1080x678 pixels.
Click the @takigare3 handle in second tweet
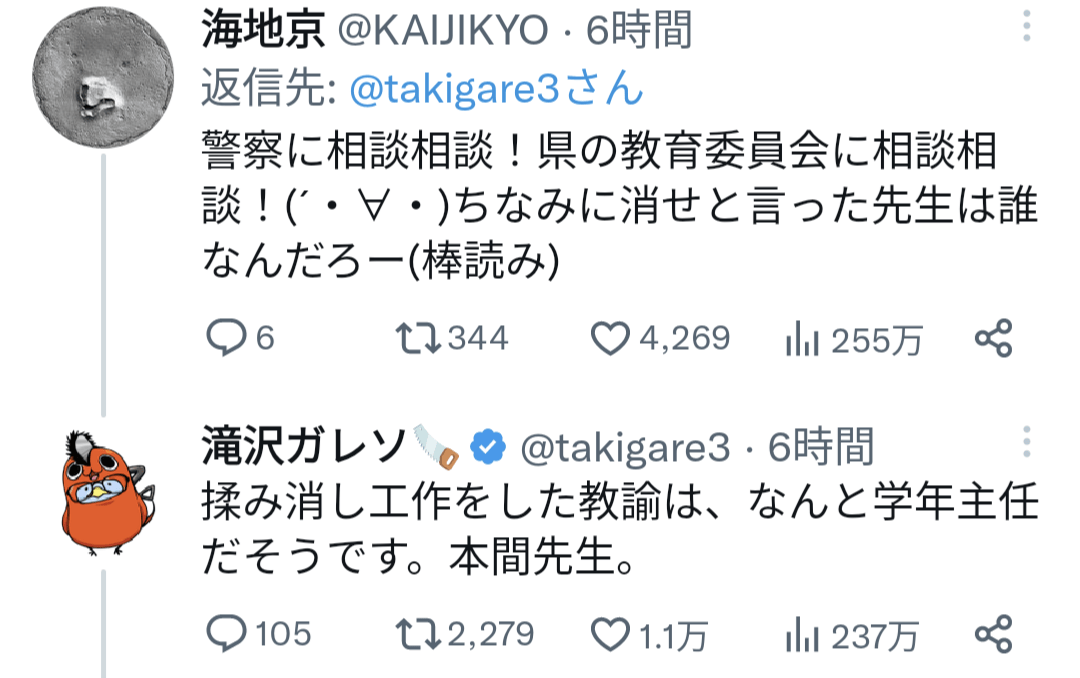click(626, 448)
